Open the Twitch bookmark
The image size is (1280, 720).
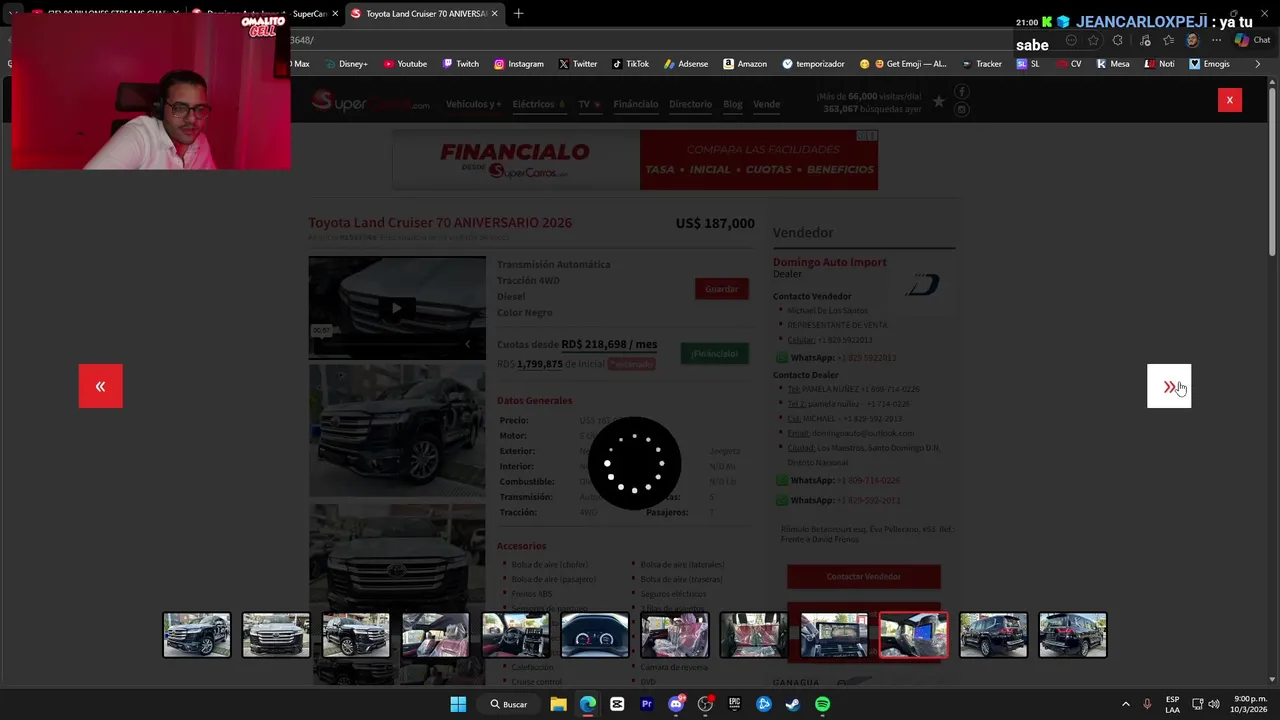[461, 64]
